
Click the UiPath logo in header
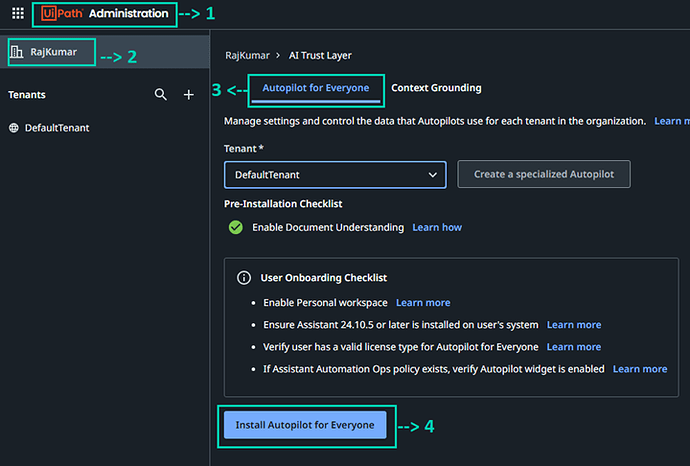62,13
